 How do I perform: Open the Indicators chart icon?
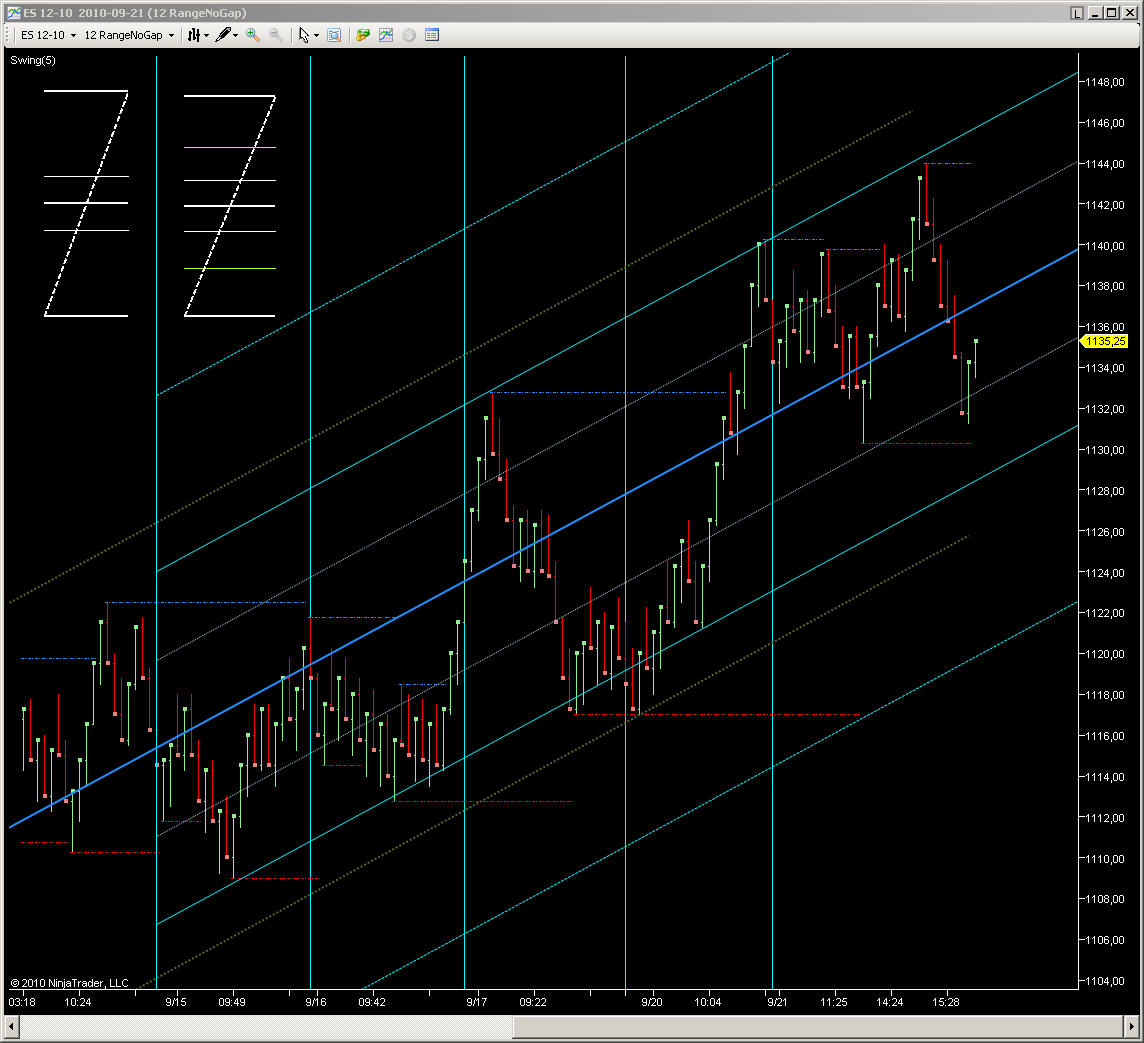click(x=386, y=35)
